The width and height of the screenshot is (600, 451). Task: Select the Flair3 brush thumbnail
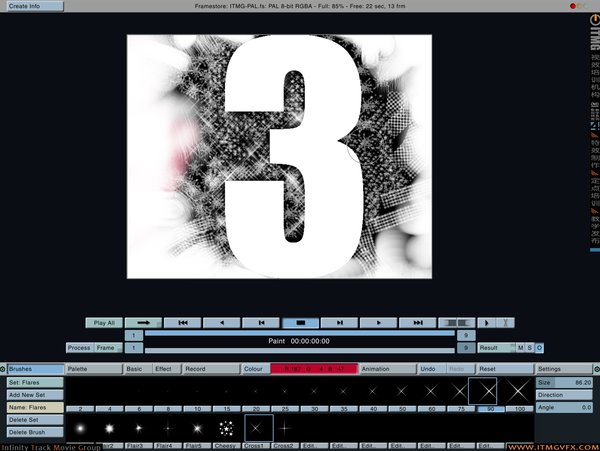139,428
